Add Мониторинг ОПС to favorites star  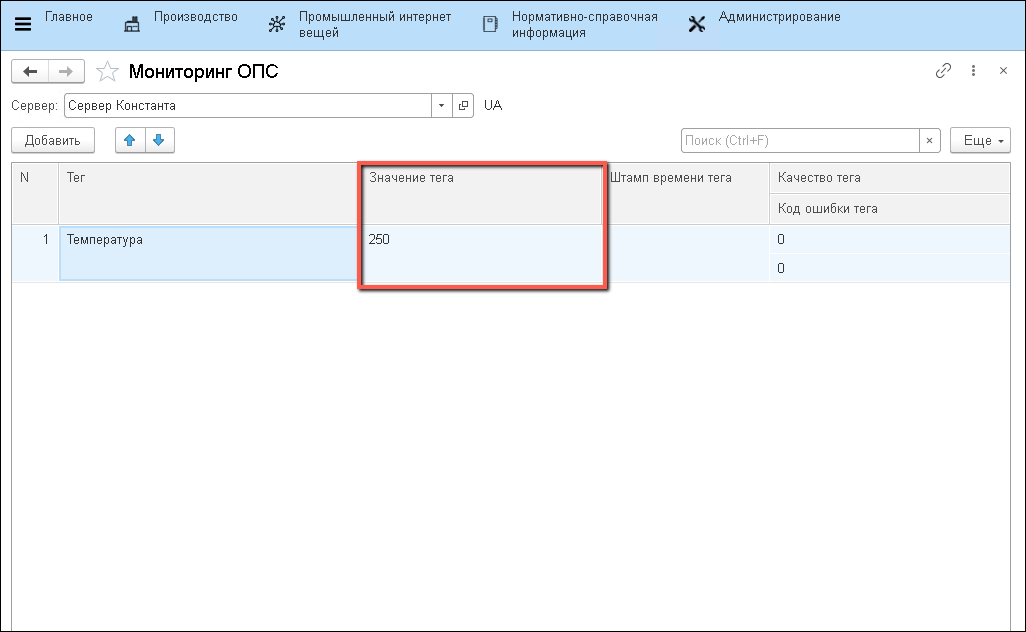click(x=106, y=72)
